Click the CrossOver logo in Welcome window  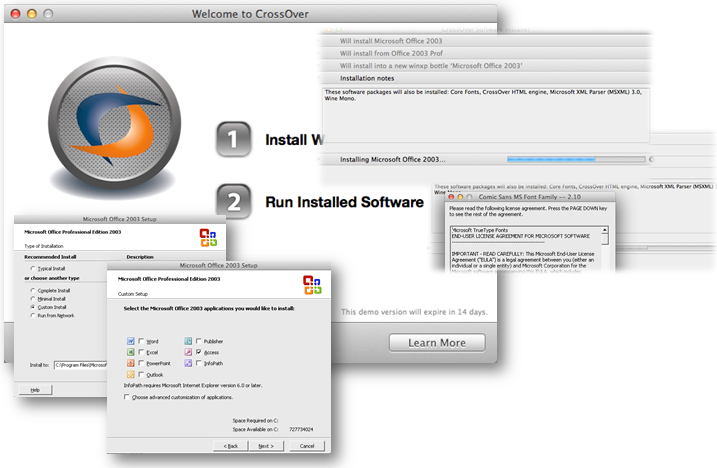coord(114,124)
